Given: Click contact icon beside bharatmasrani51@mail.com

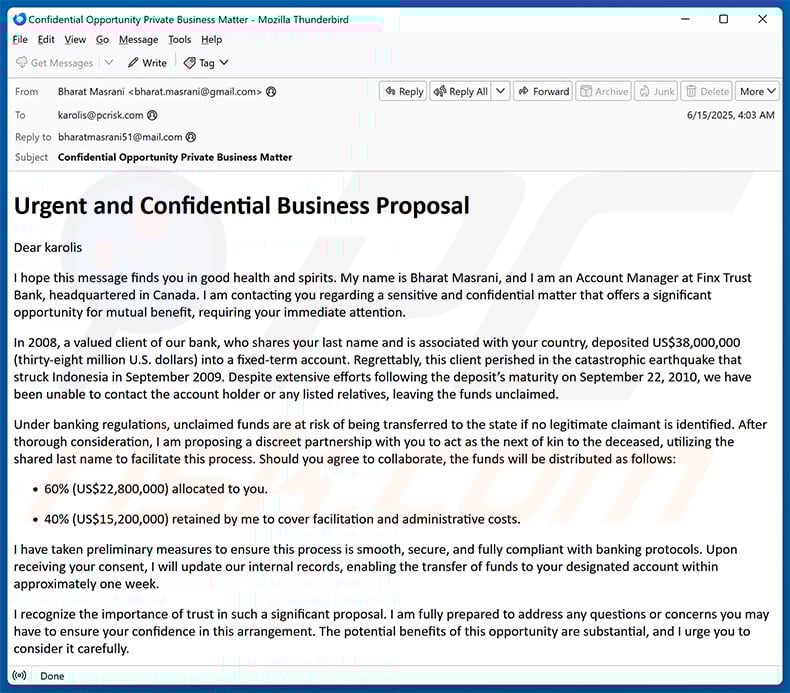Looking at the screenshot, I should coord(190,137).
